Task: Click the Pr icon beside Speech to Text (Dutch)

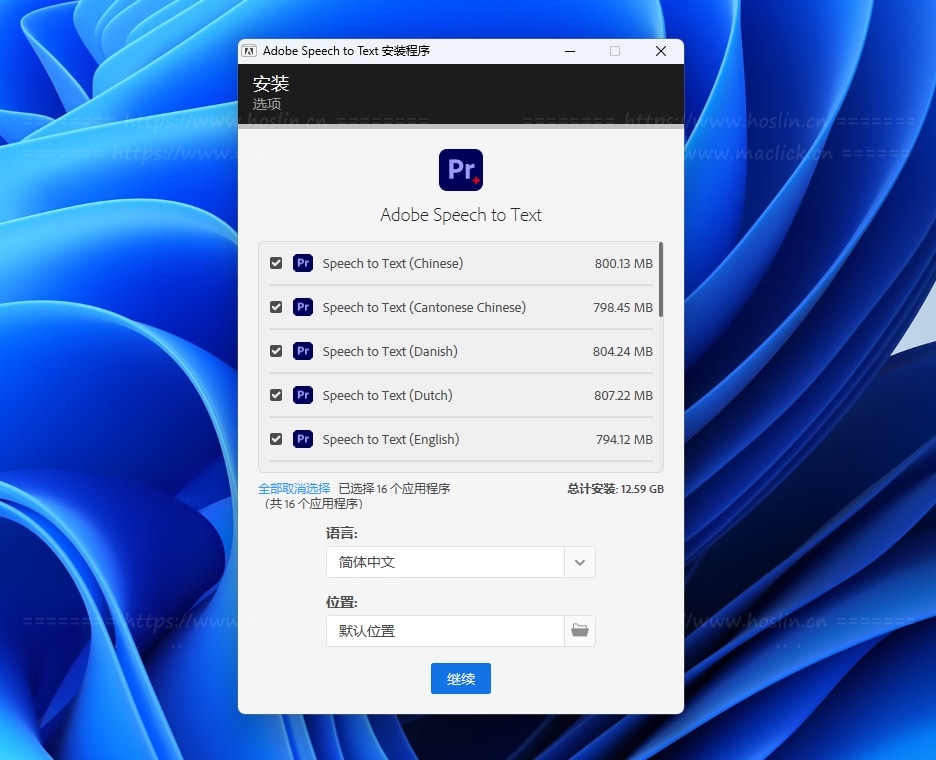Action: 303,395
